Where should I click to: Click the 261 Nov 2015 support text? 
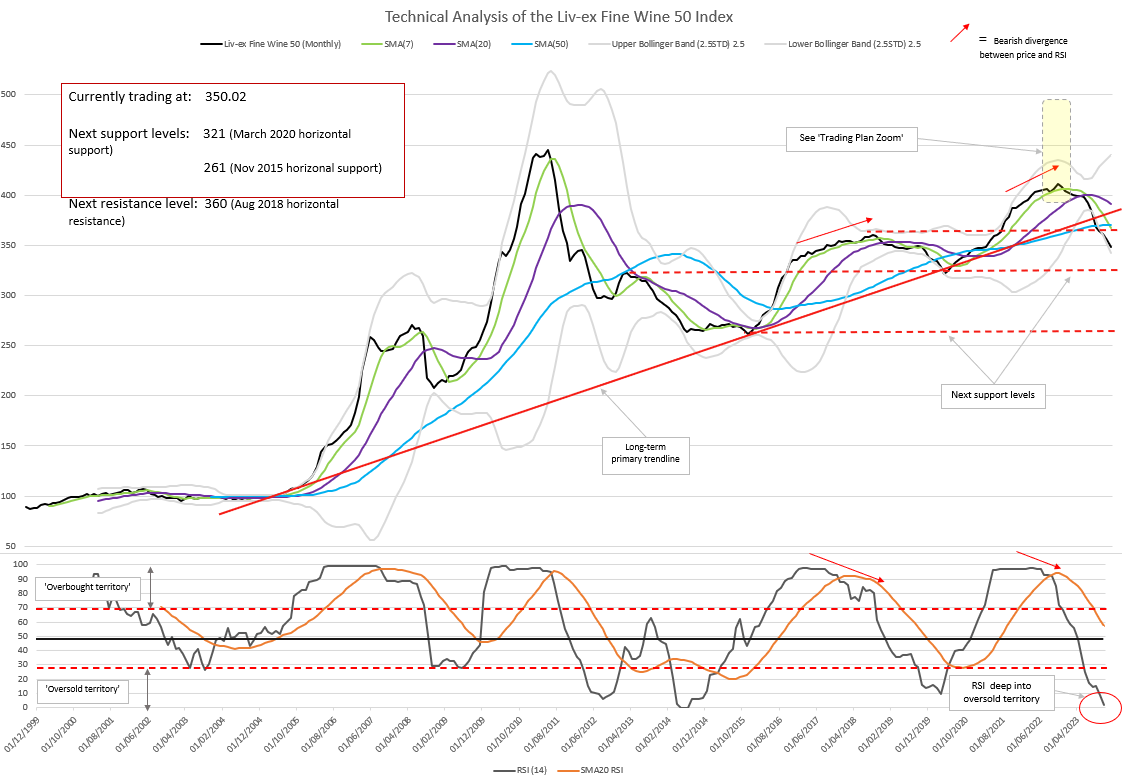(x=293, y=168)
